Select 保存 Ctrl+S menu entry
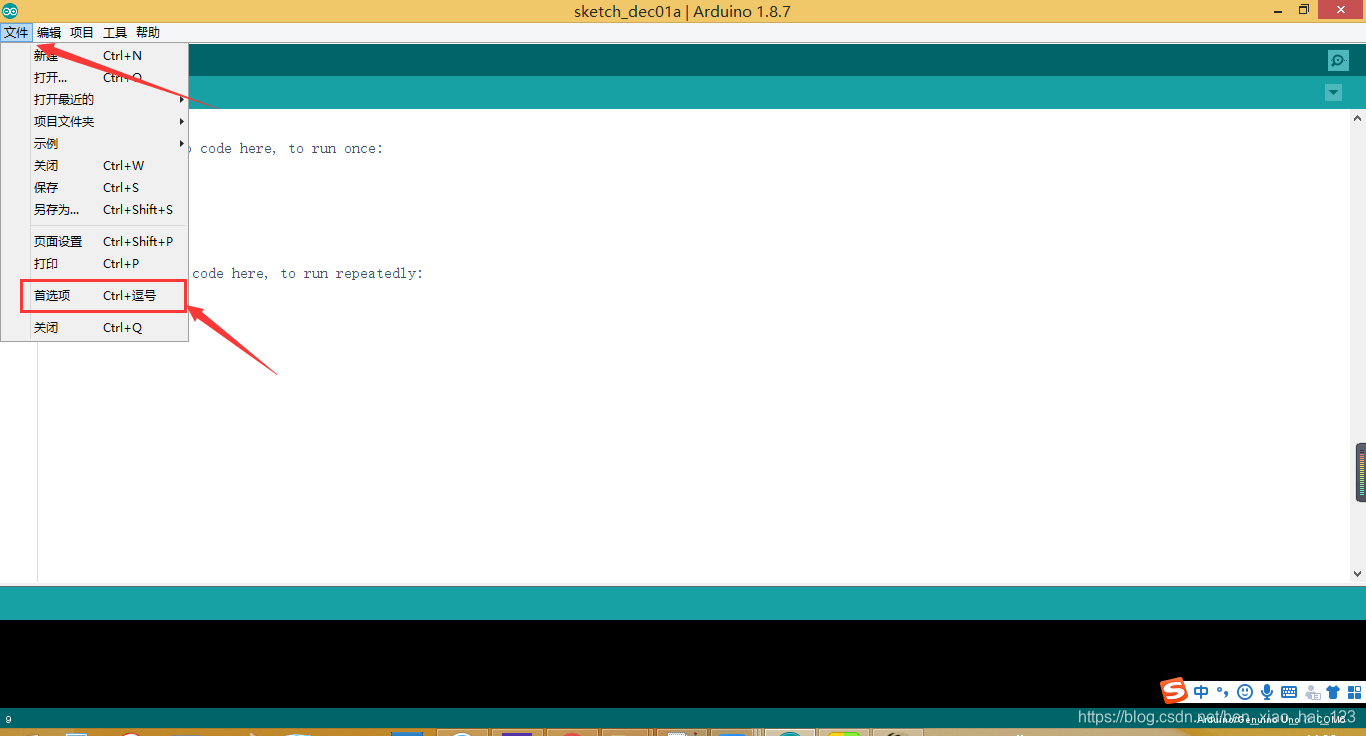Image resolution: width=1366 pixels, height=736 pixels. point(95,188)
